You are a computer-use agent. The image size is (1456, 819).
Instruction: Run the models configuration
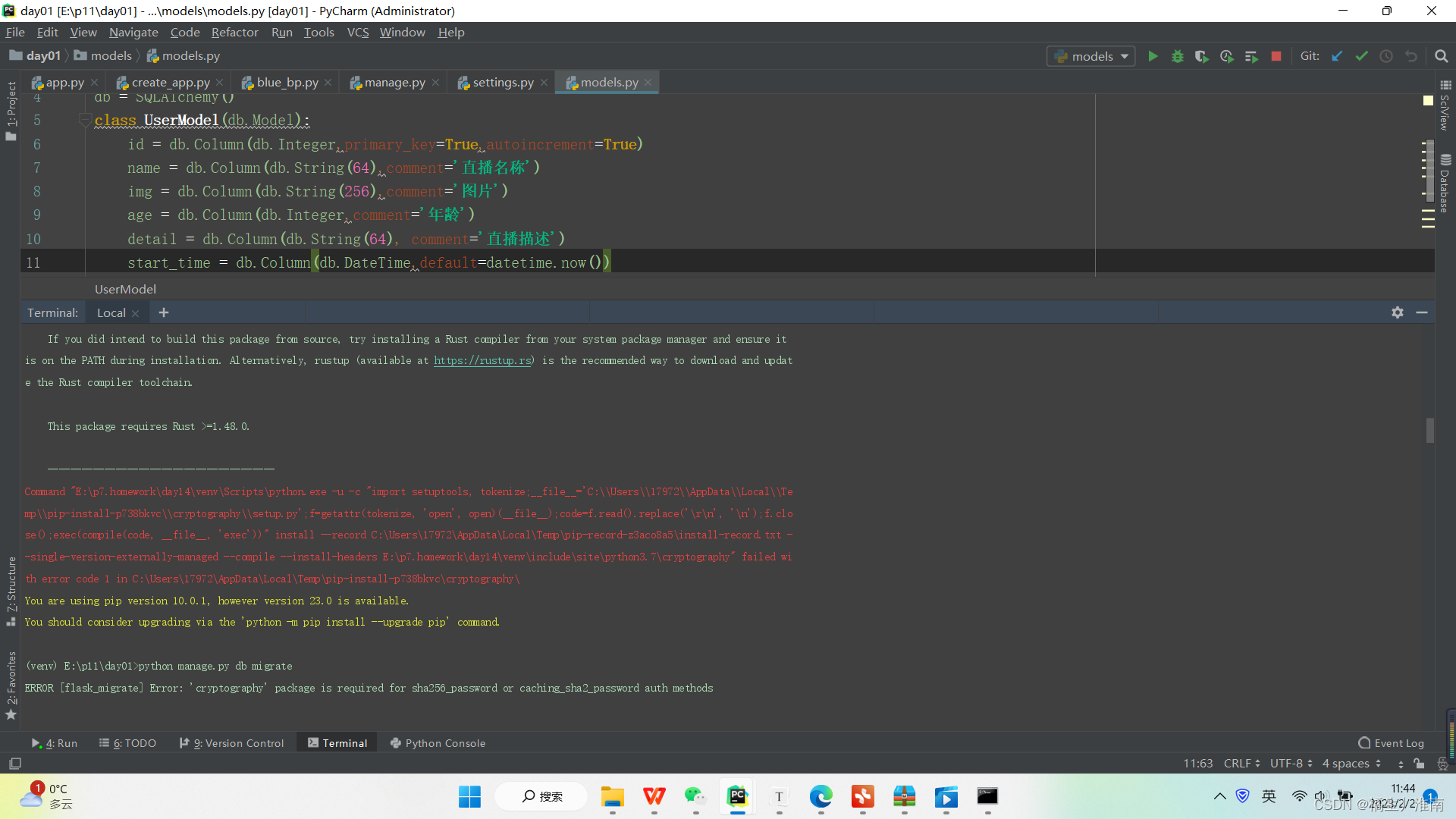click(1153, 55)
